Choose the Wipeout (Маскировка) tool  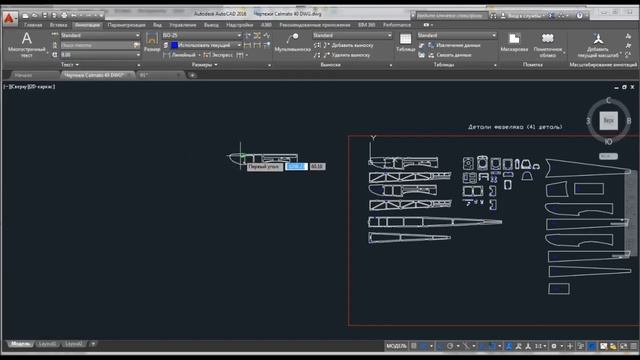click(514, 43)
